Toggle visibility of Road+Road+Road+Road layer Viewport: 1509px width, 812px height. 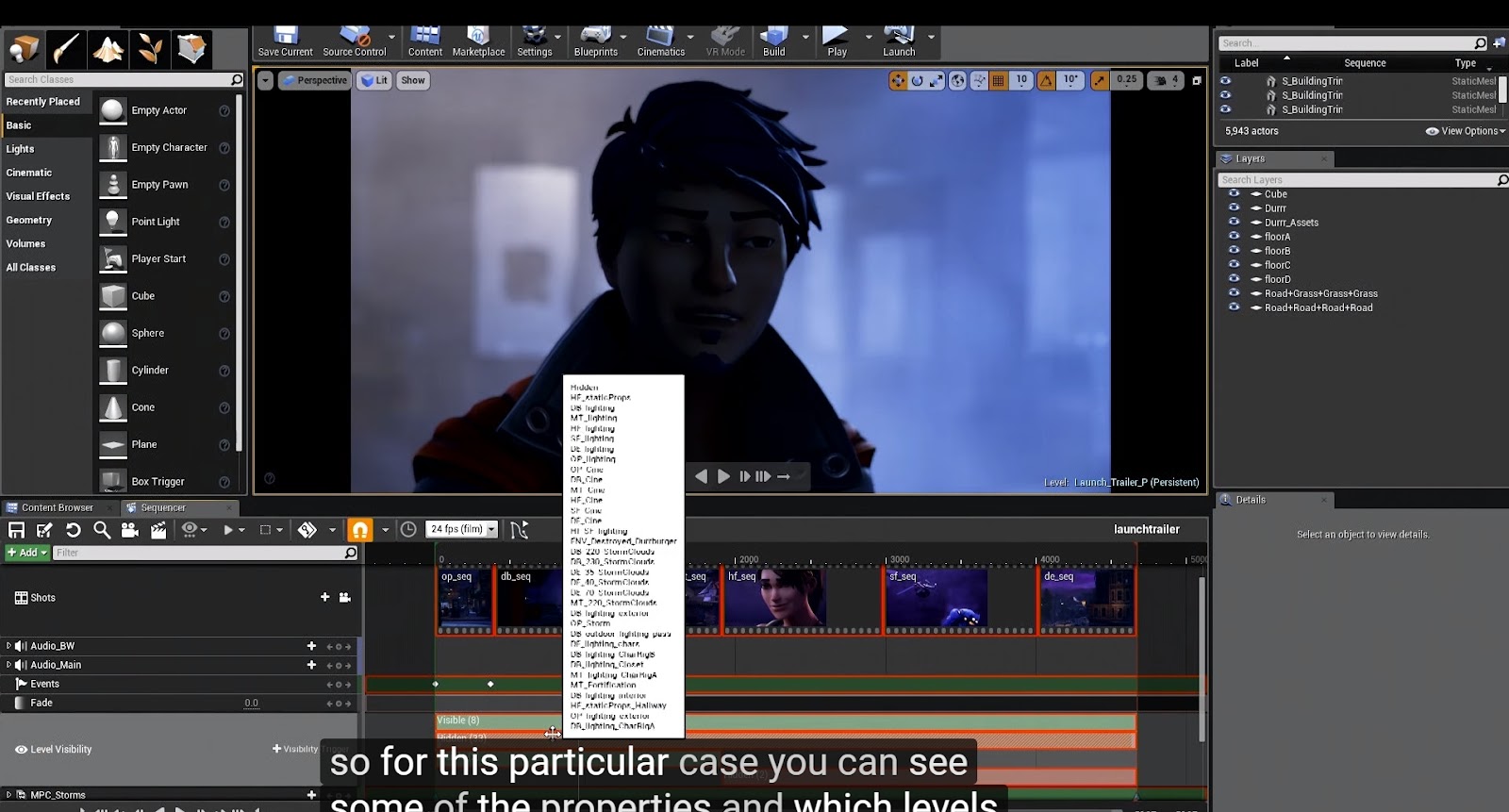point(1234,307)
